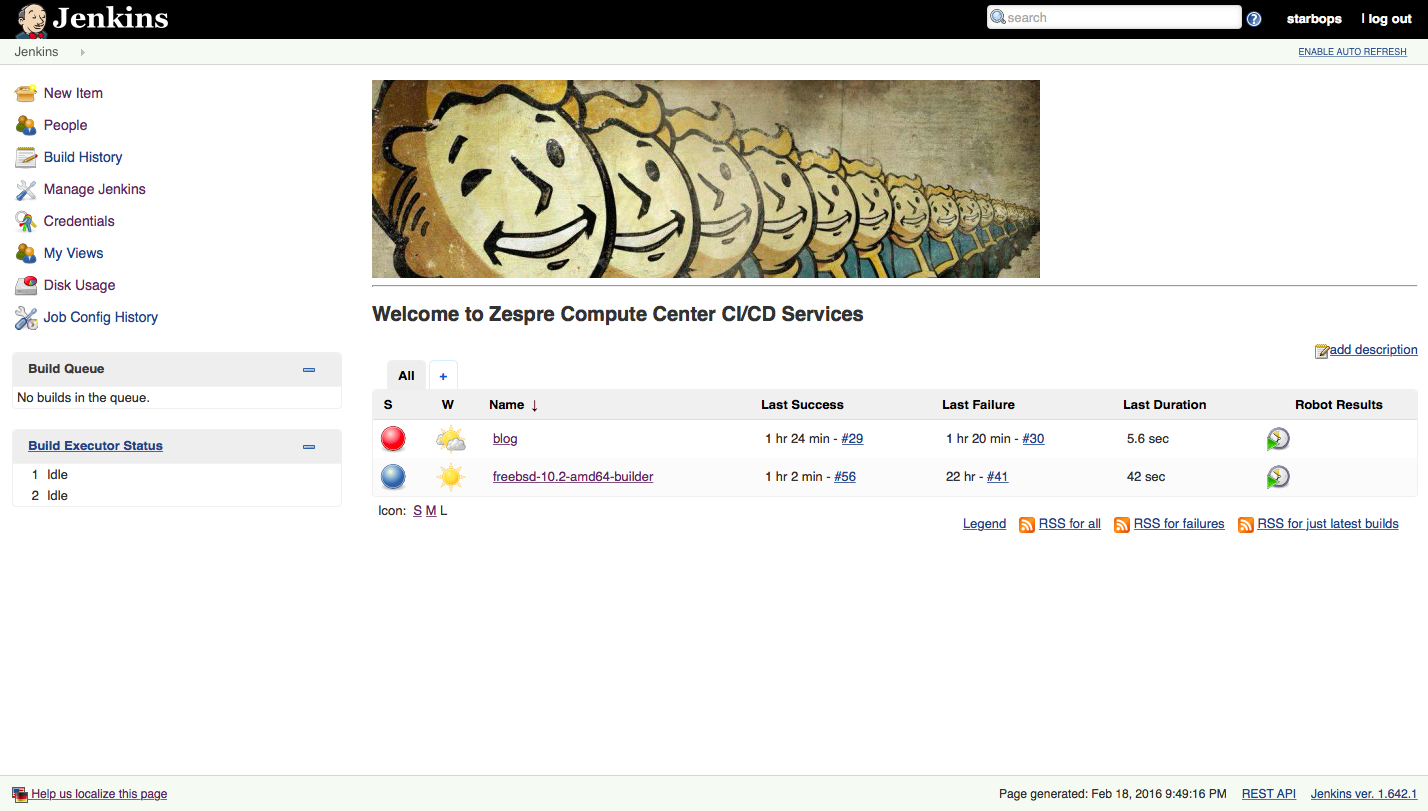Collapse the Build Queue panel
Viewport: 1428px width, 811px height.
click(x=309, y=370)
